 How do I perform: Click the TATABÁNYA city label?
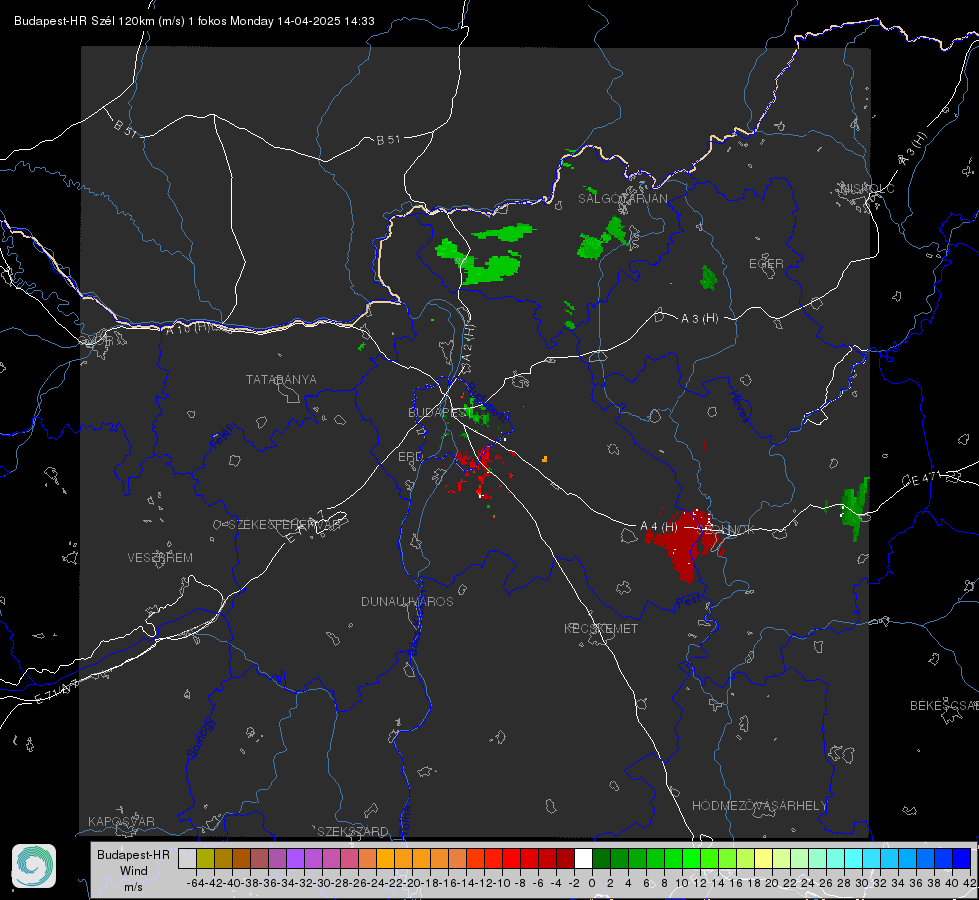point(281,379)
